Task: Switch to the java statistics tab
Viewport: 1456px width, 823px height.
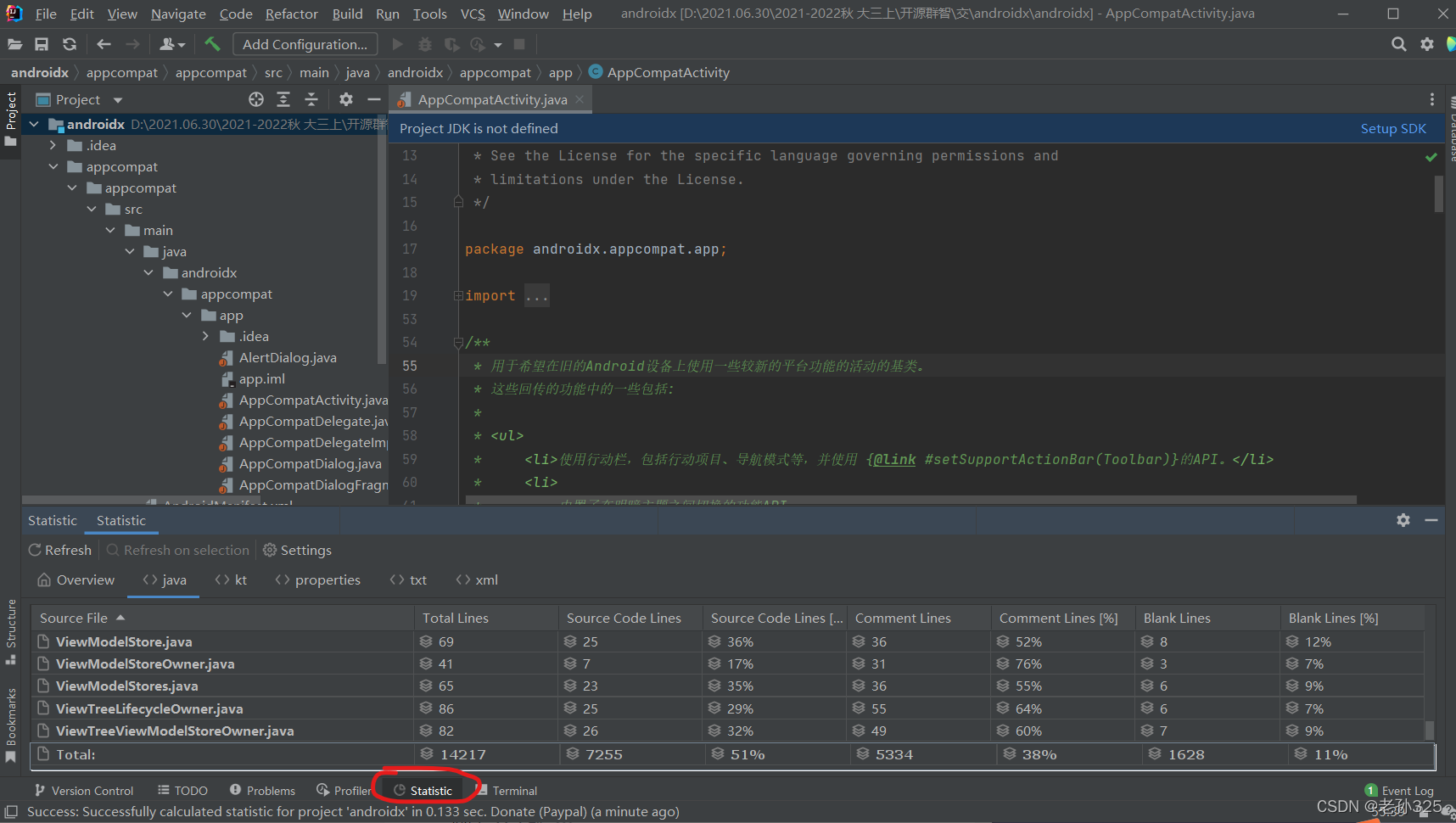Action: tap(164, 580)
